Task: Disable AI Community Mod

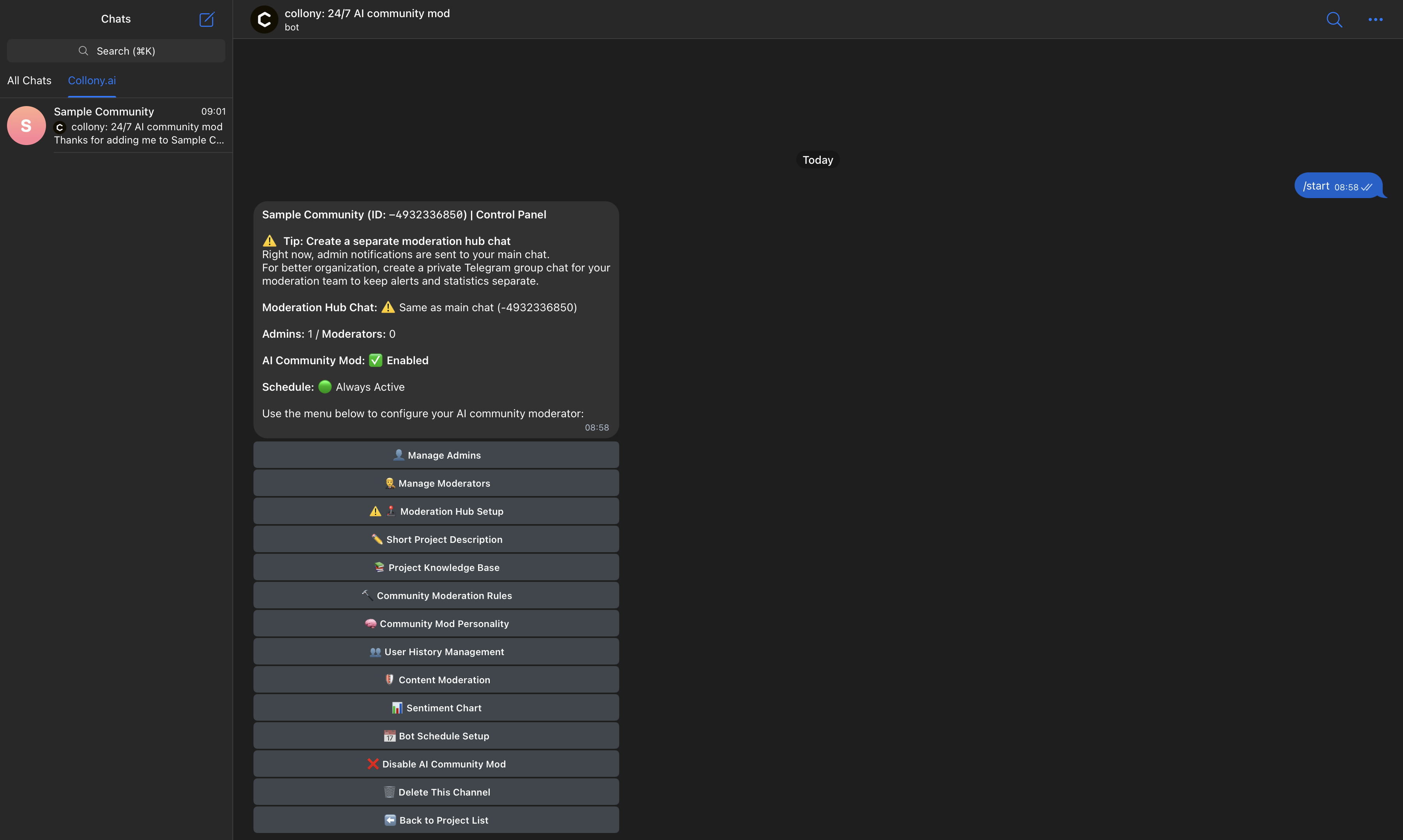Action: click(436, 764)
